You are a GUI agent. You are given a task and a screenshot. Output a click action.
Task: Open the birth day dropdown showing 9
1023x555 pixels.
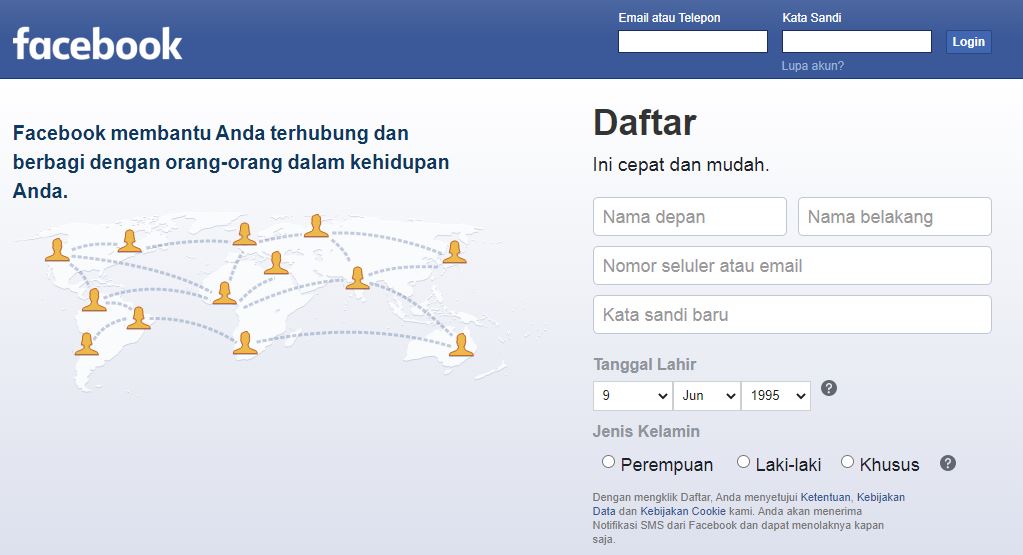pyautogui.click(x=633, y=396)
